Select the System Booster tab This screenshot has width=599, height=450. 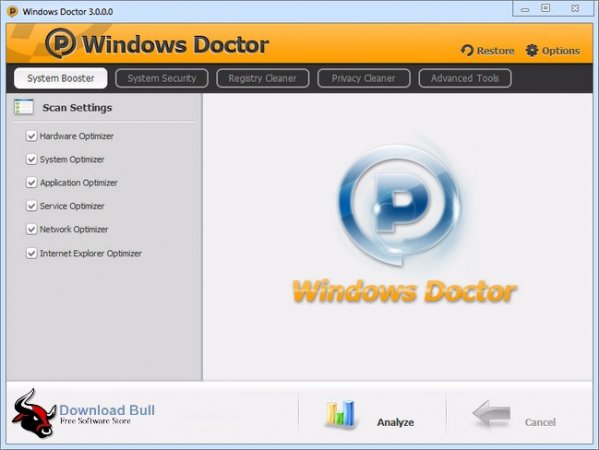61,78
